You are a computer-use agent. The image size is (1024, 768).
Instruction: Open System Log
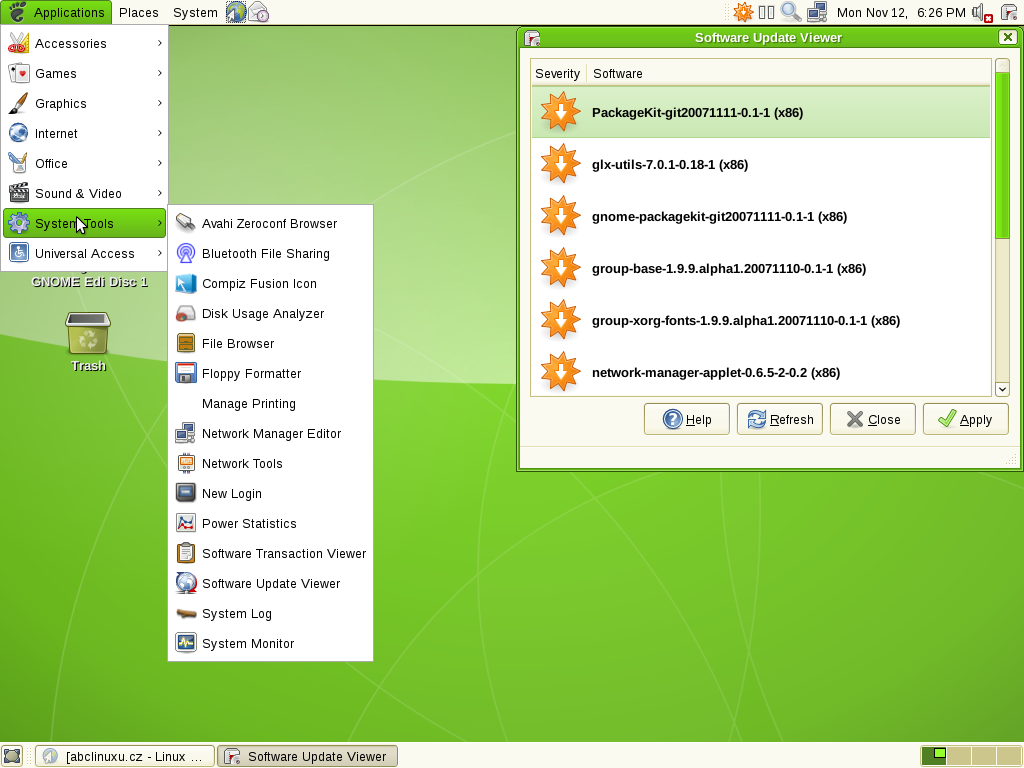270,614
